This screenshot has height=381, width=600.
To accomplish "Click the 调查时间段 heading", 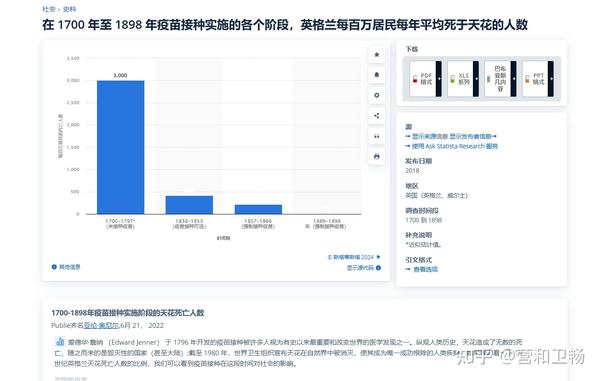I will [x=422, y=211].
